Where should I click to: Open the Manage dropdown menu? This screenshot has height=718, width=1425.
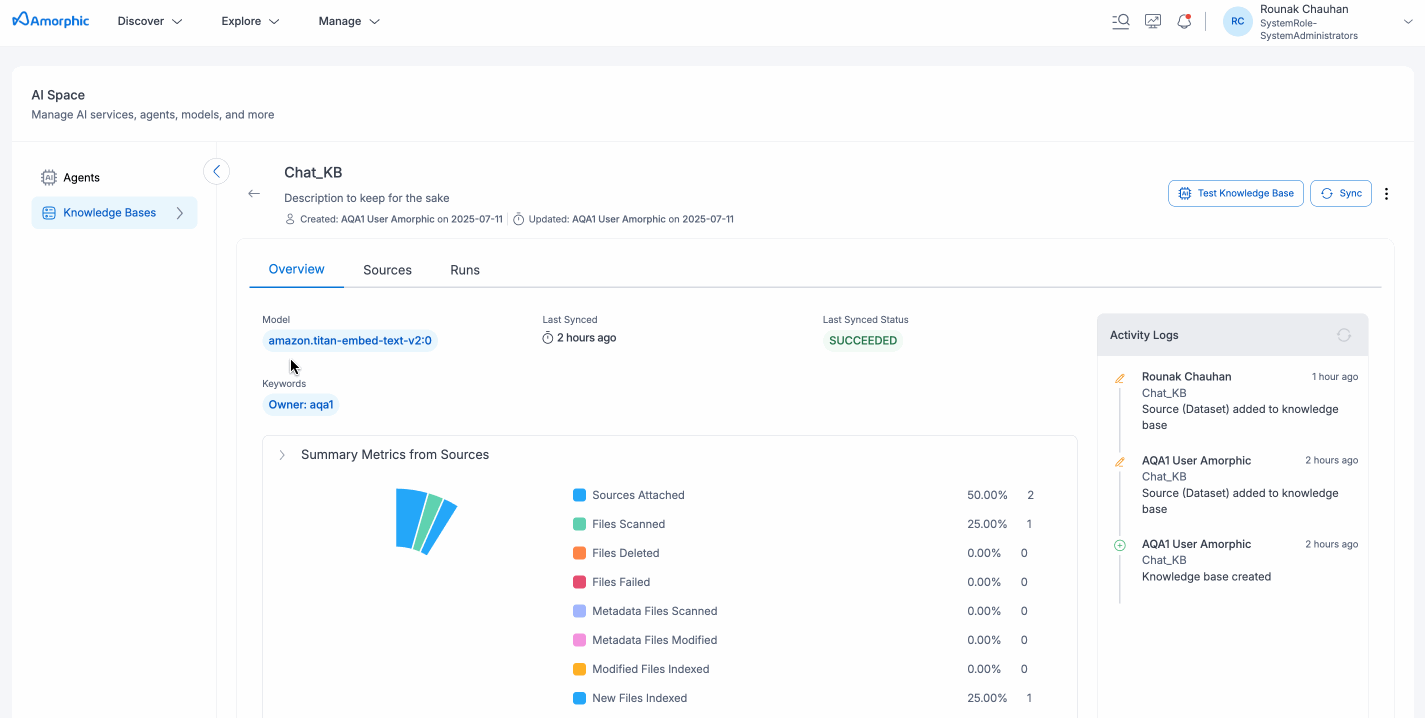(349, 21)
